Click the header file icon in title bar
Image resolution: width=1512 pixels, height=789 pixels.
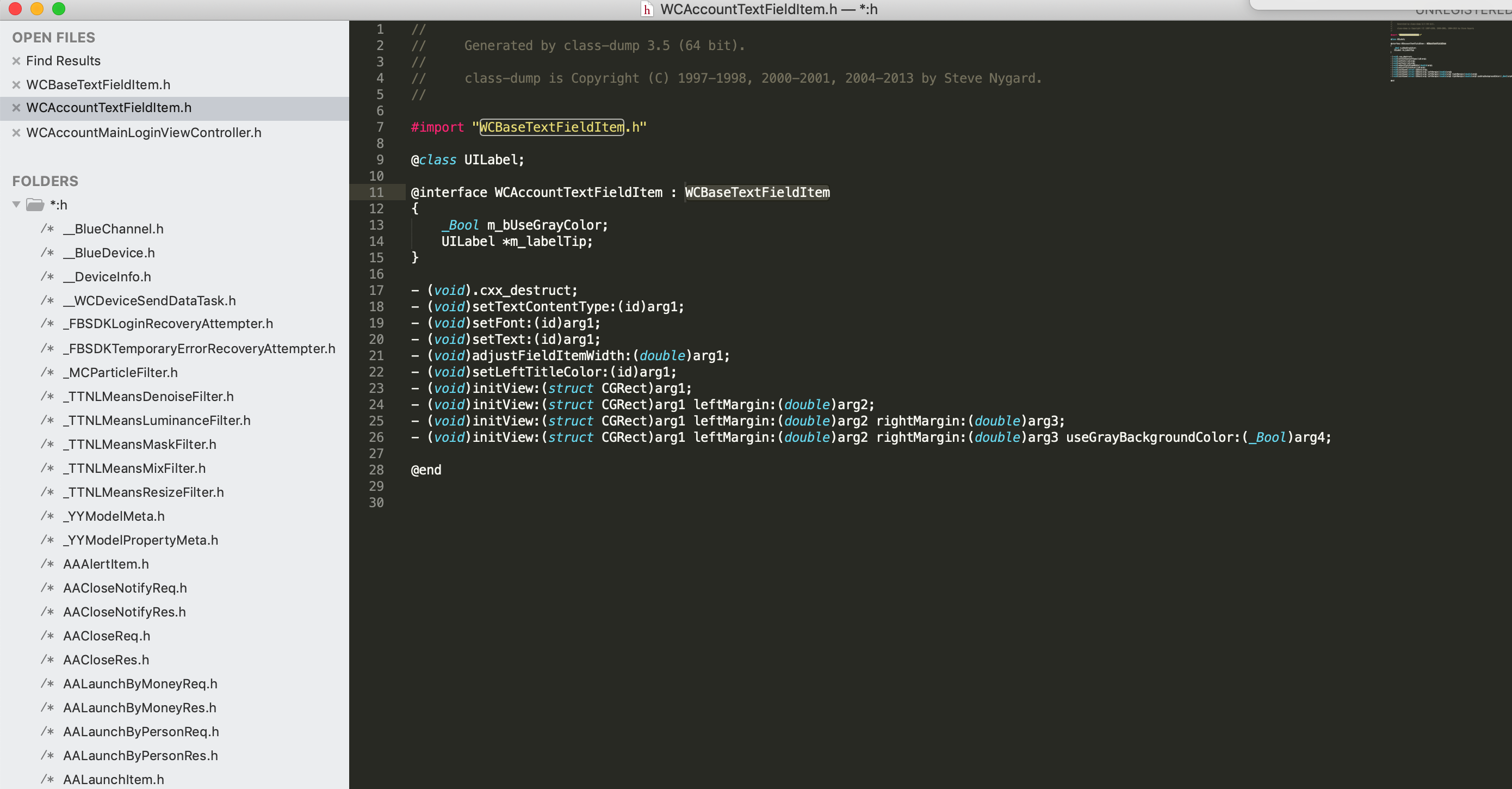(x=647, y=9)
